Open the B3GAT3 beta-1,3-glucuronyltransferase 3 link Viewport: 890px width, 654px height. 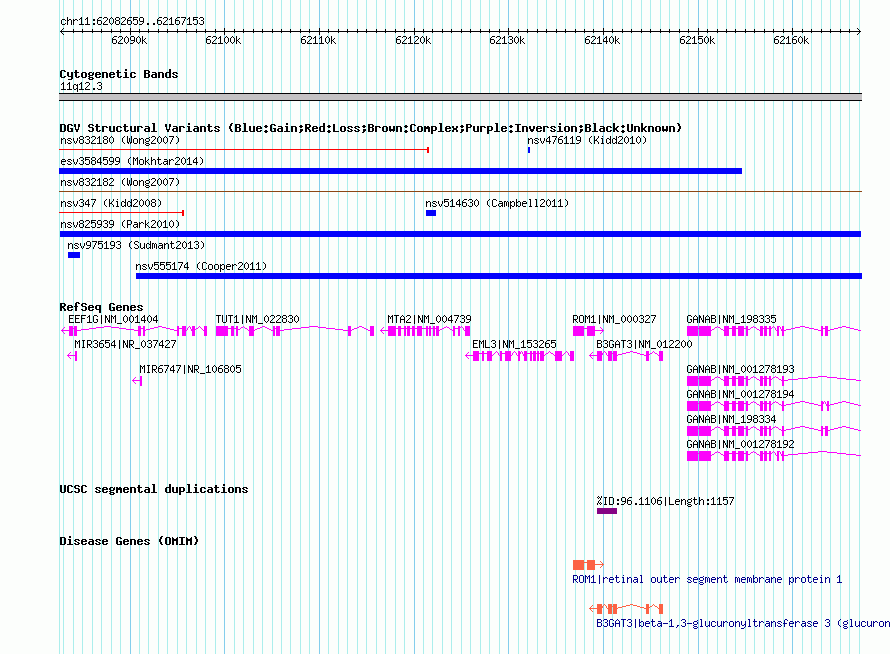click(743, 623)
